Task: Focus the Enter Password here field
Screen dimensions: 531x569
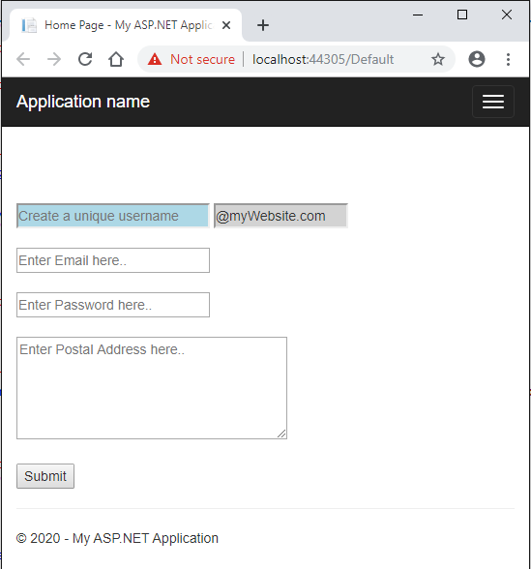Action: pos(113,305)
